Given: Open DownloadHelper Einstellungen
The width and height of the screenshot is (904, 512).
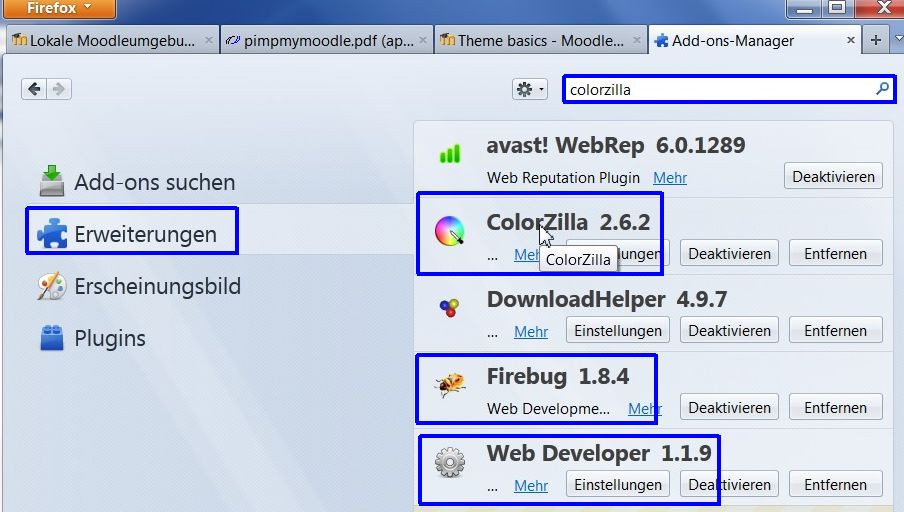Looking at the screenshot, I should pos(618,330).
